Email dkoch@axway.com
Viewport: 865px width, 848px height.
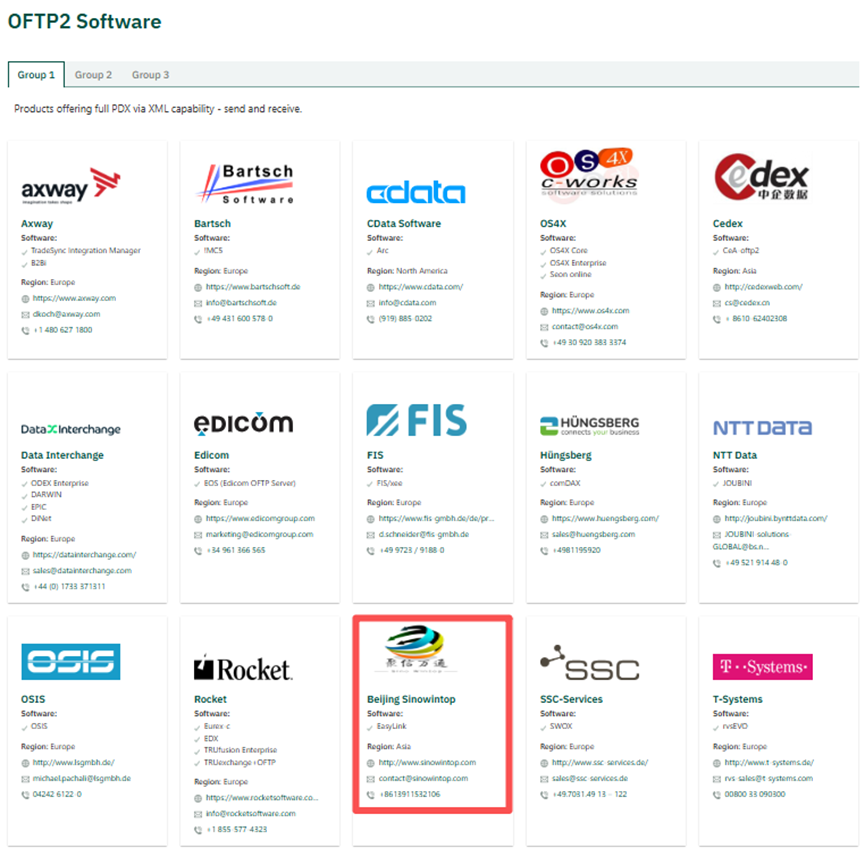66,314
